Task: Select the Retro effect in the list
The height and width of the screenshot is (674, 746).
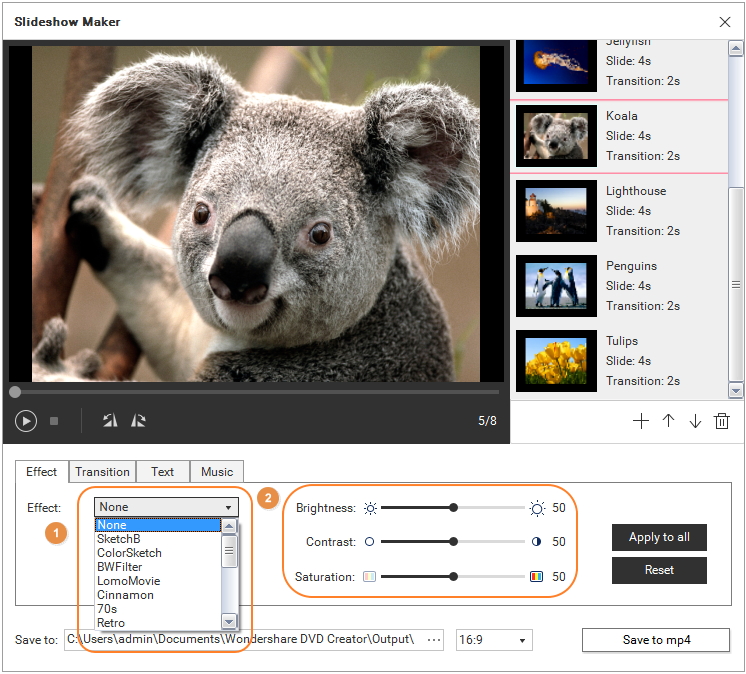Action: coord(111,623)
